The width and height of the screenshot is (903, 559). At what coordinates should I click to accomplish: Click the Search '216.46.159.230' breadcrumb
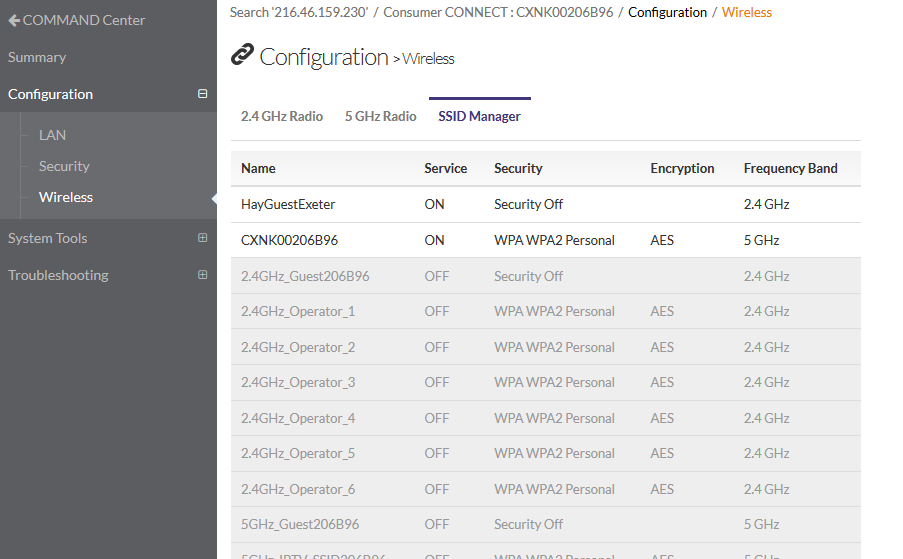click(x=298, y=12)
